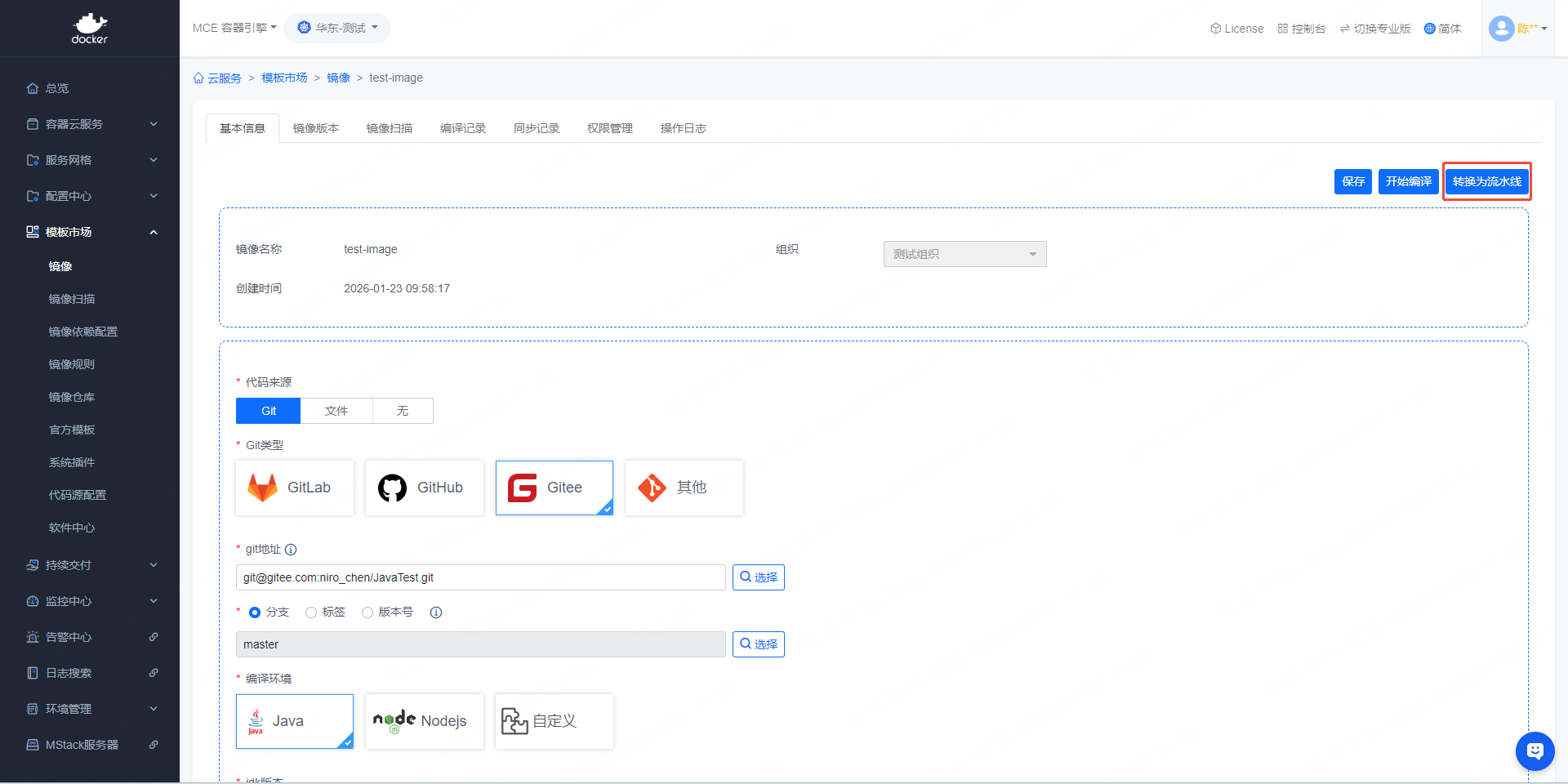This screenshot has height=784, width=1568.
Task: Switch to the 镜像版本 tab
Action: [316, 128]
